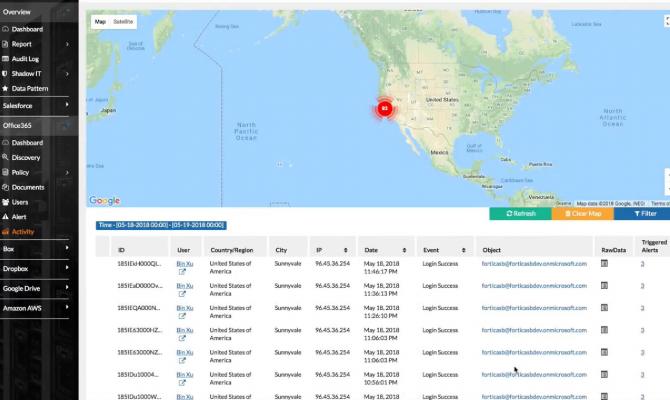Sort table by IP column arrows

click(346, 250)
